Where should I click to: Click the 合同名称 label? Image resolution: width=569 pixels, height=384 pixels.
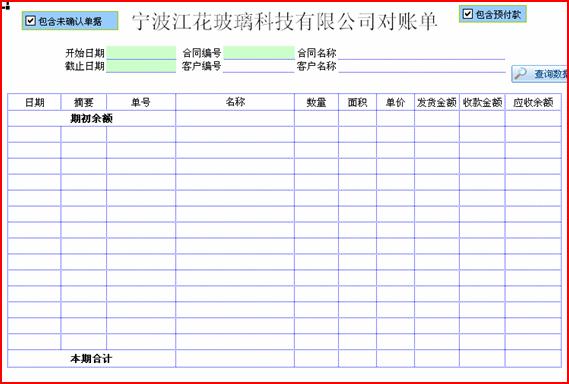317,53
